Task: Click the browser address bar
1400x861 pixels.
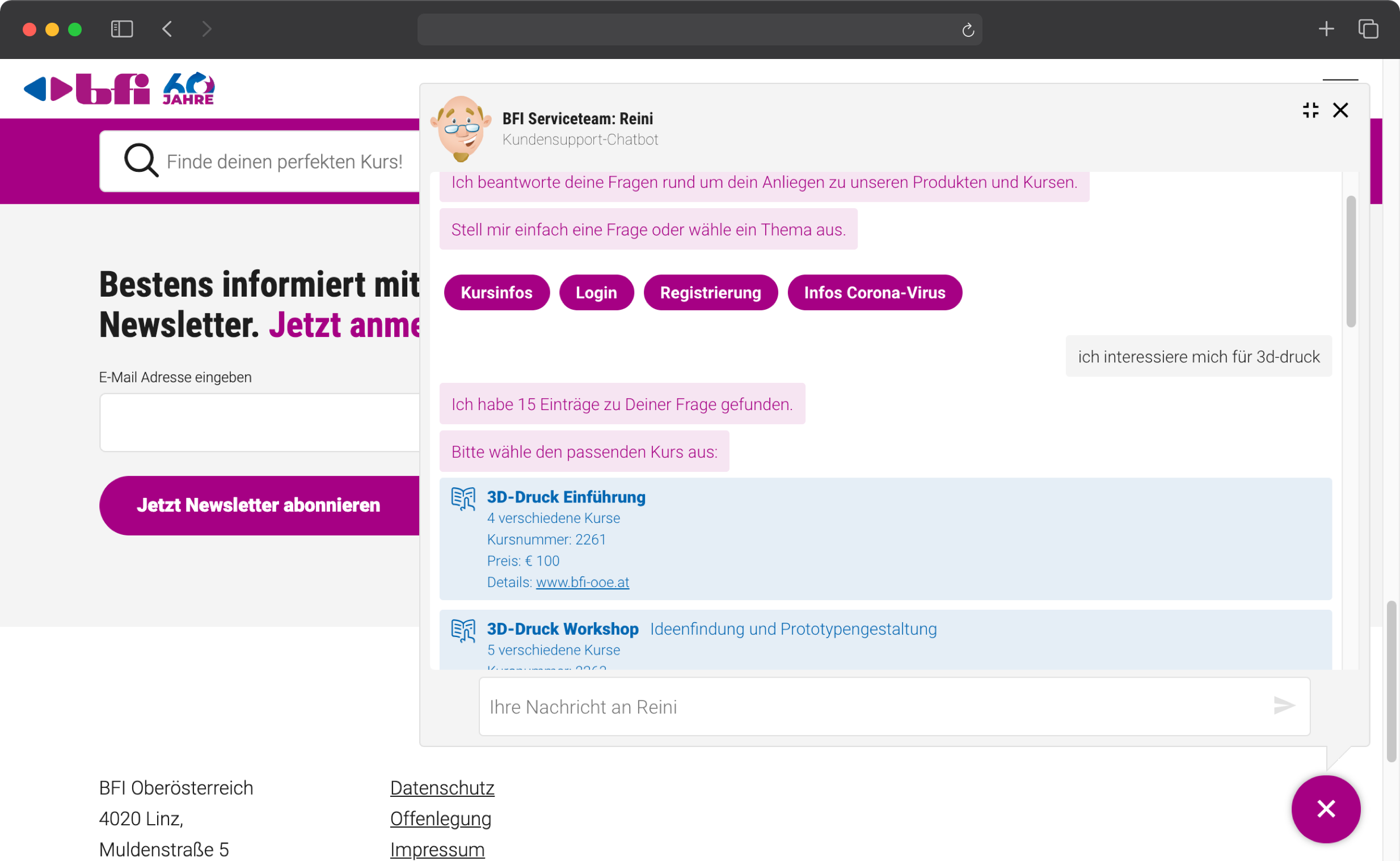Action: (699, 29)
